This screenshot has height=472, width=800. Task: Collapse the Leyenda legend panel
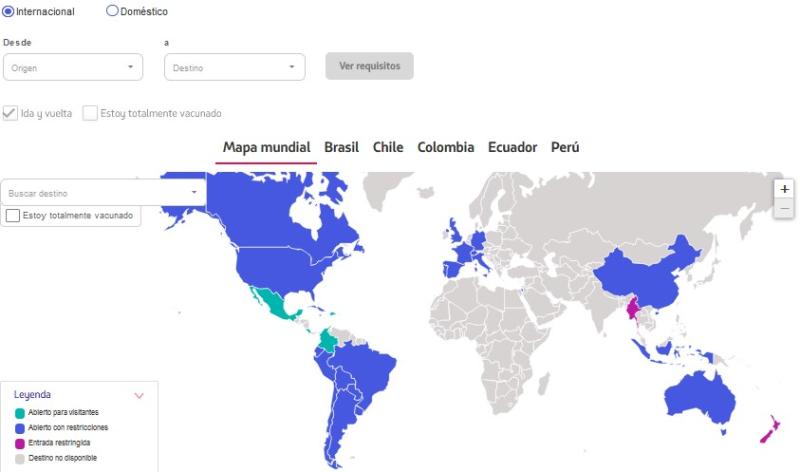(x=138, y=396)
